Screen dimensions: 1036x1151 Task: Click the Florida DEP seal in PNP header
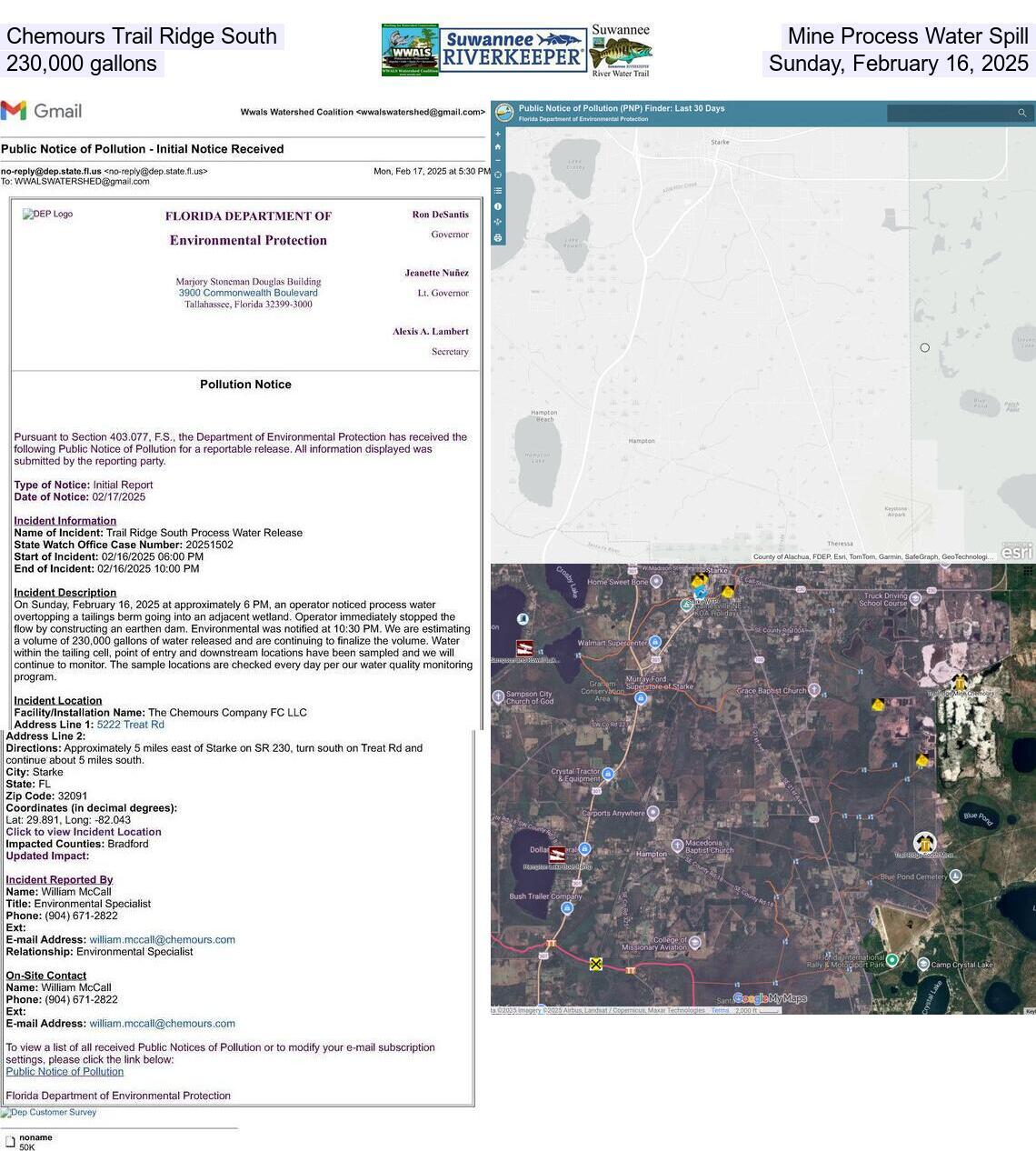[x=504, y=113]
